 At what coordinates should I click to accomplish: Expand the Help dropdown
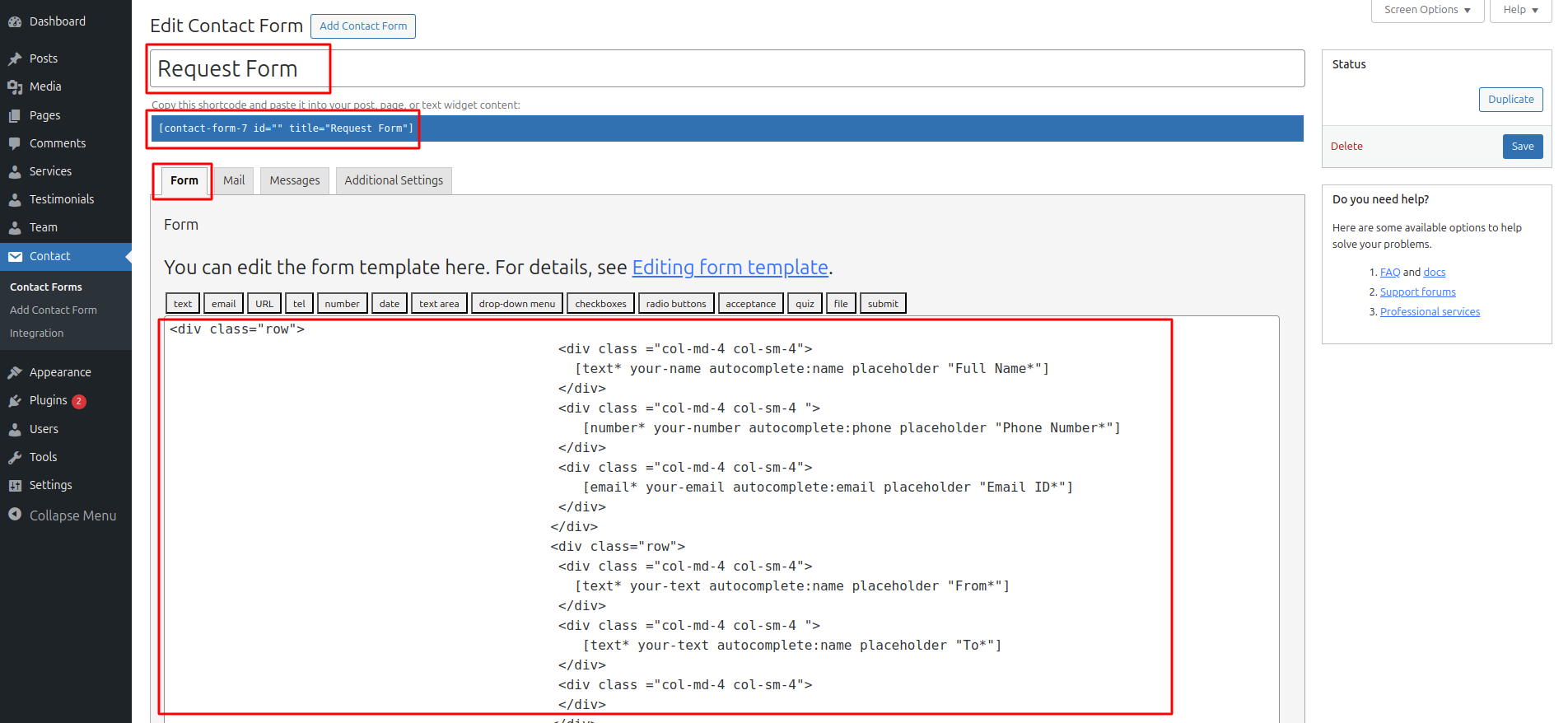(x=1520, y=10)
